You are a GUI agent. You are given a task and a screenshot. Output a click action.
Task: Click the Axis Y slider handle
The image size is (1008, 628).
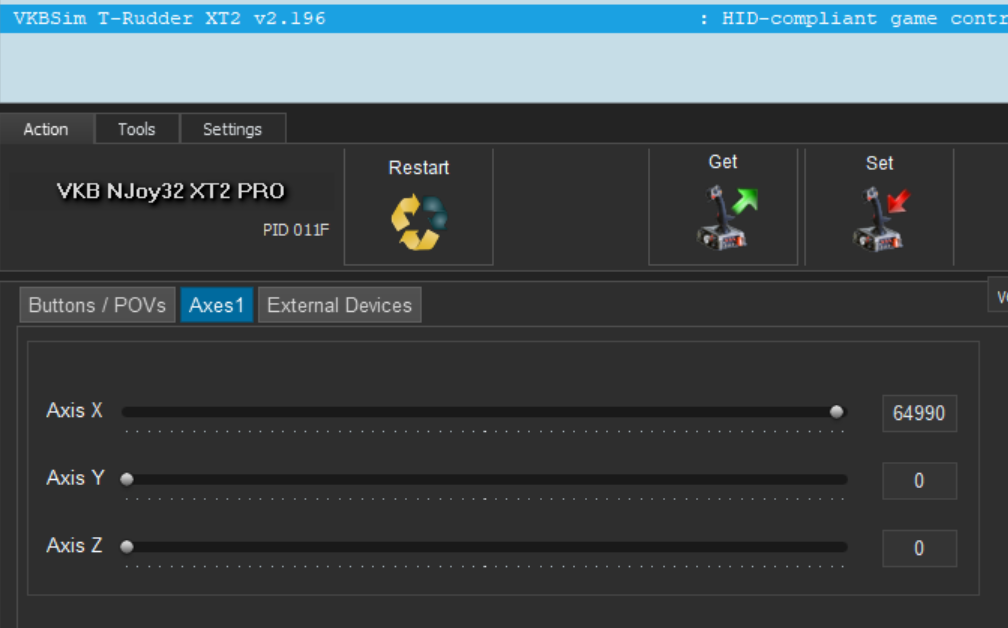coord(127,479)
